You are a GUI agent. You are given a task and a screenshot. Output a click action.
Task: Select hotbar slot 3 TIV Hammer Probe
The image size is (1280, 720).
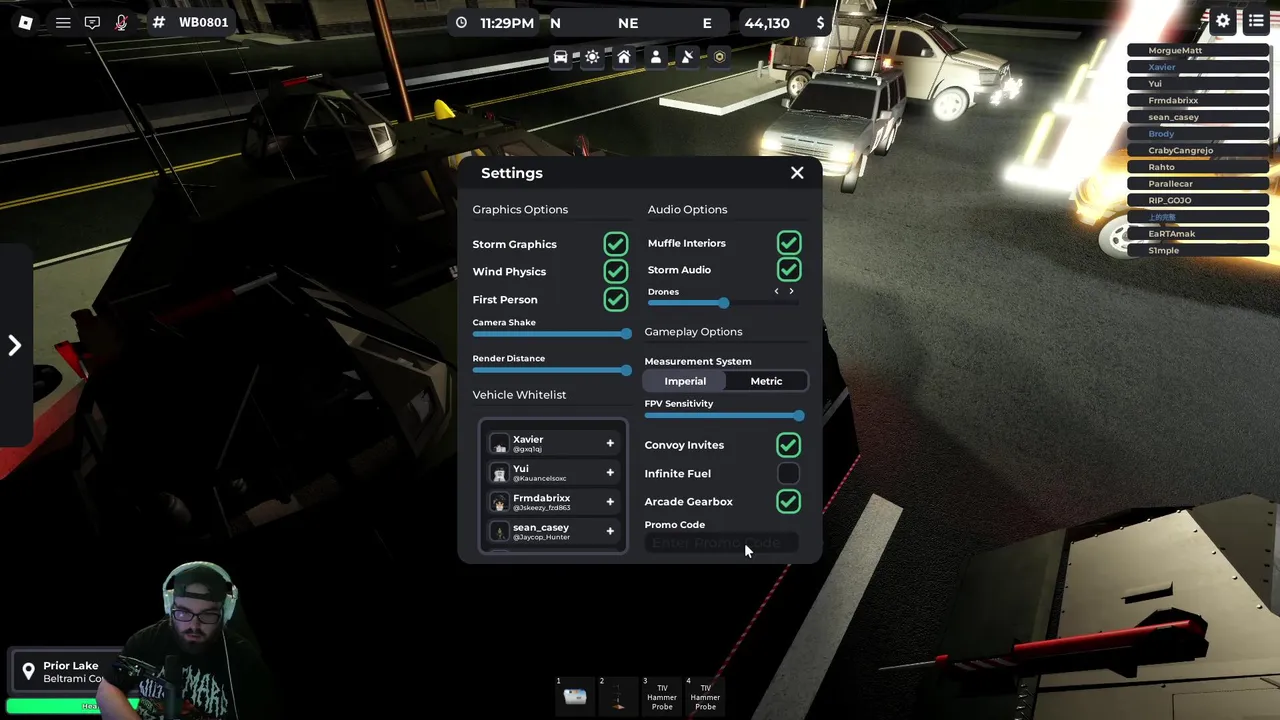(x=661, y=696)
